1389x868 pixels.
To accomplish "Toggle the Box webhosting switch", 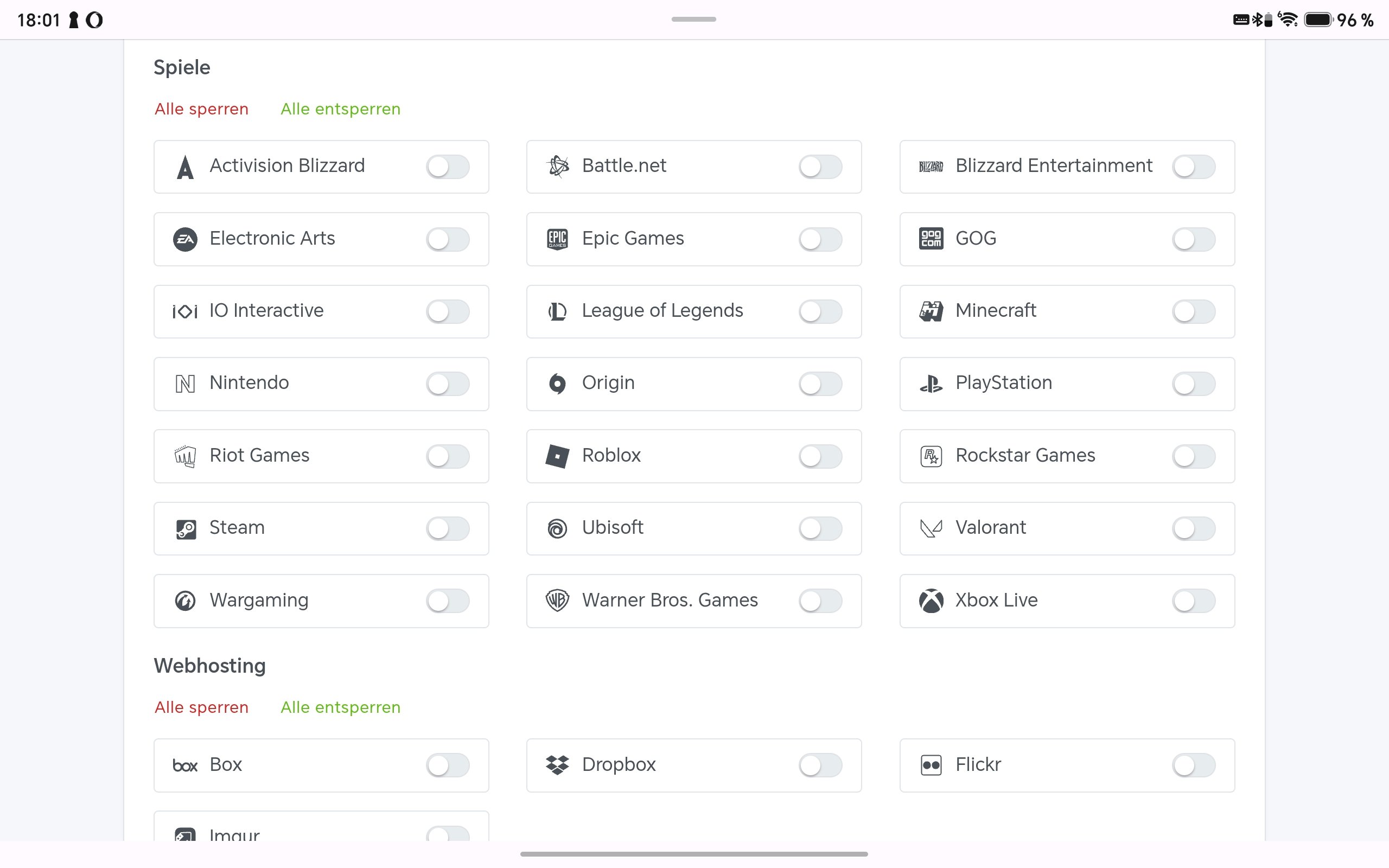I will (x=448, y=765).
